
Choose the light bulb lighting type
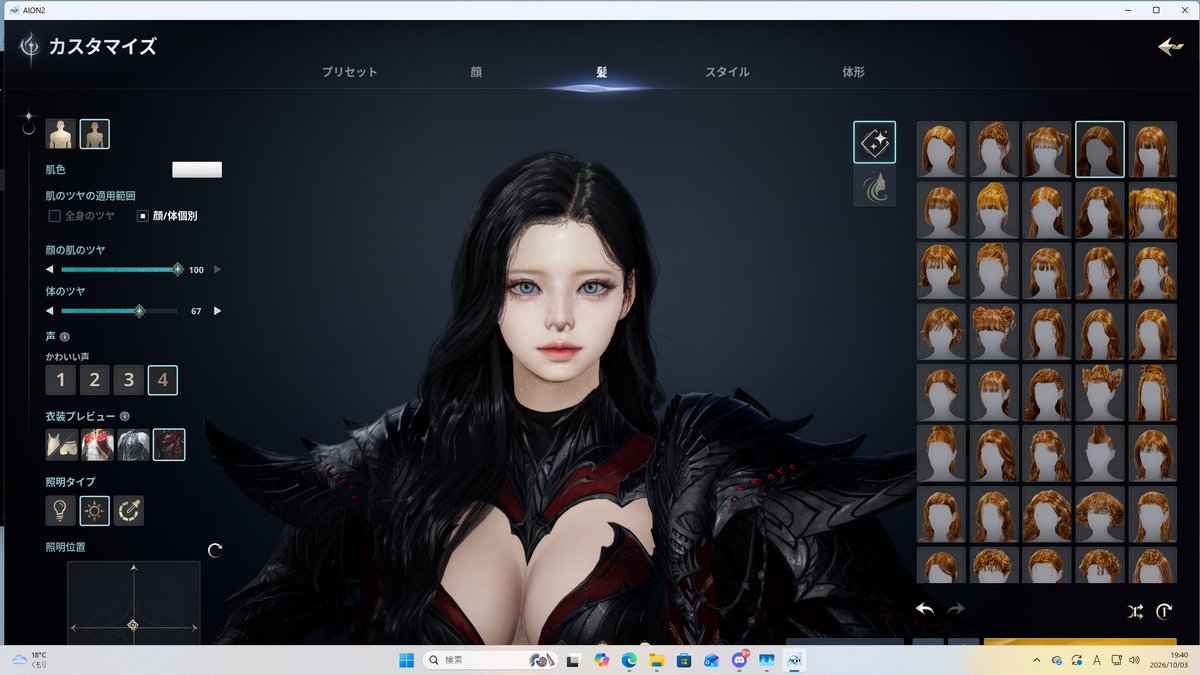tap(61, 511)
